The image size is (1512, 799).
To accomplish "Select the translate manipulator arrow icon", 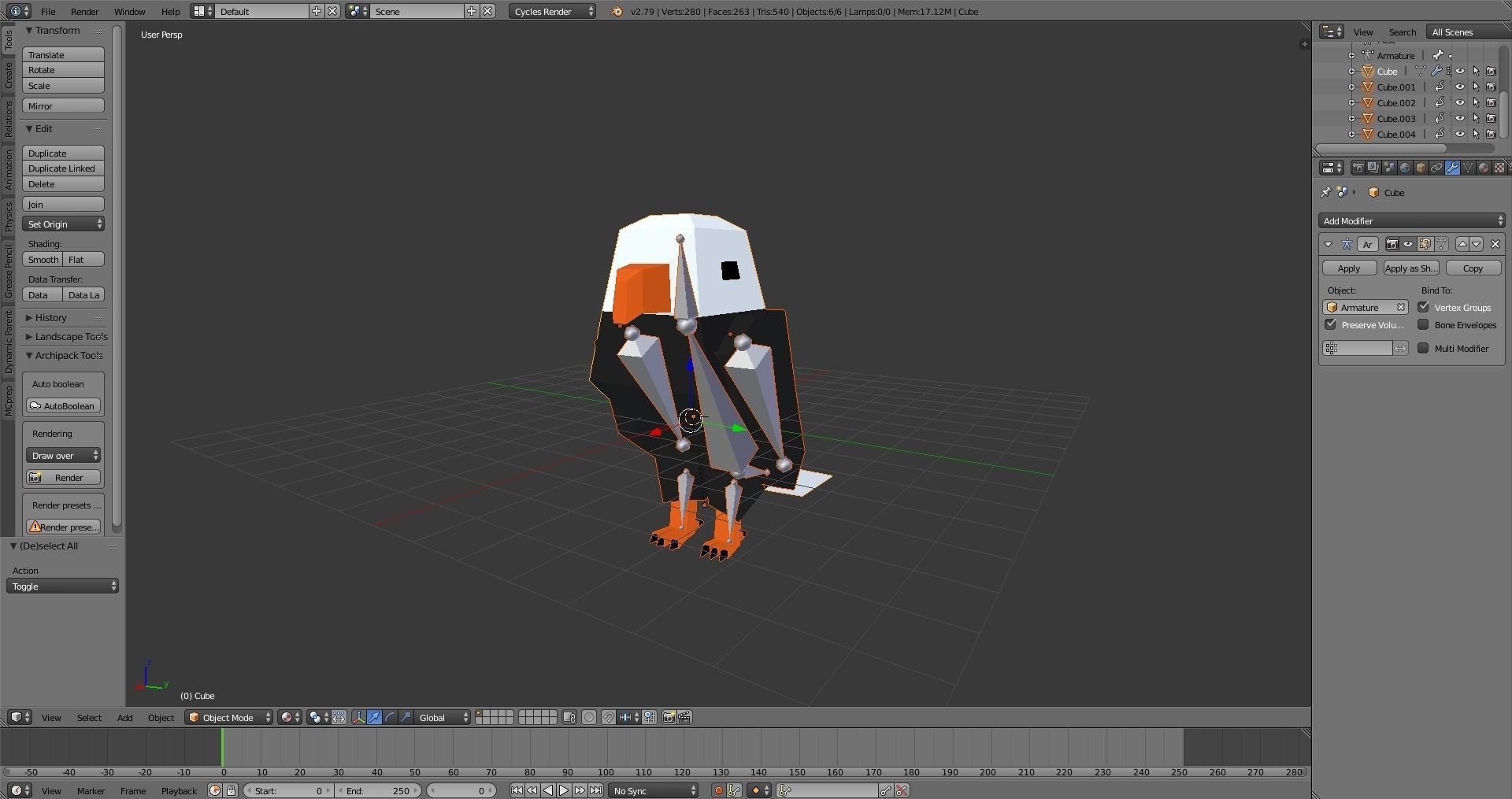I will 374,717.
